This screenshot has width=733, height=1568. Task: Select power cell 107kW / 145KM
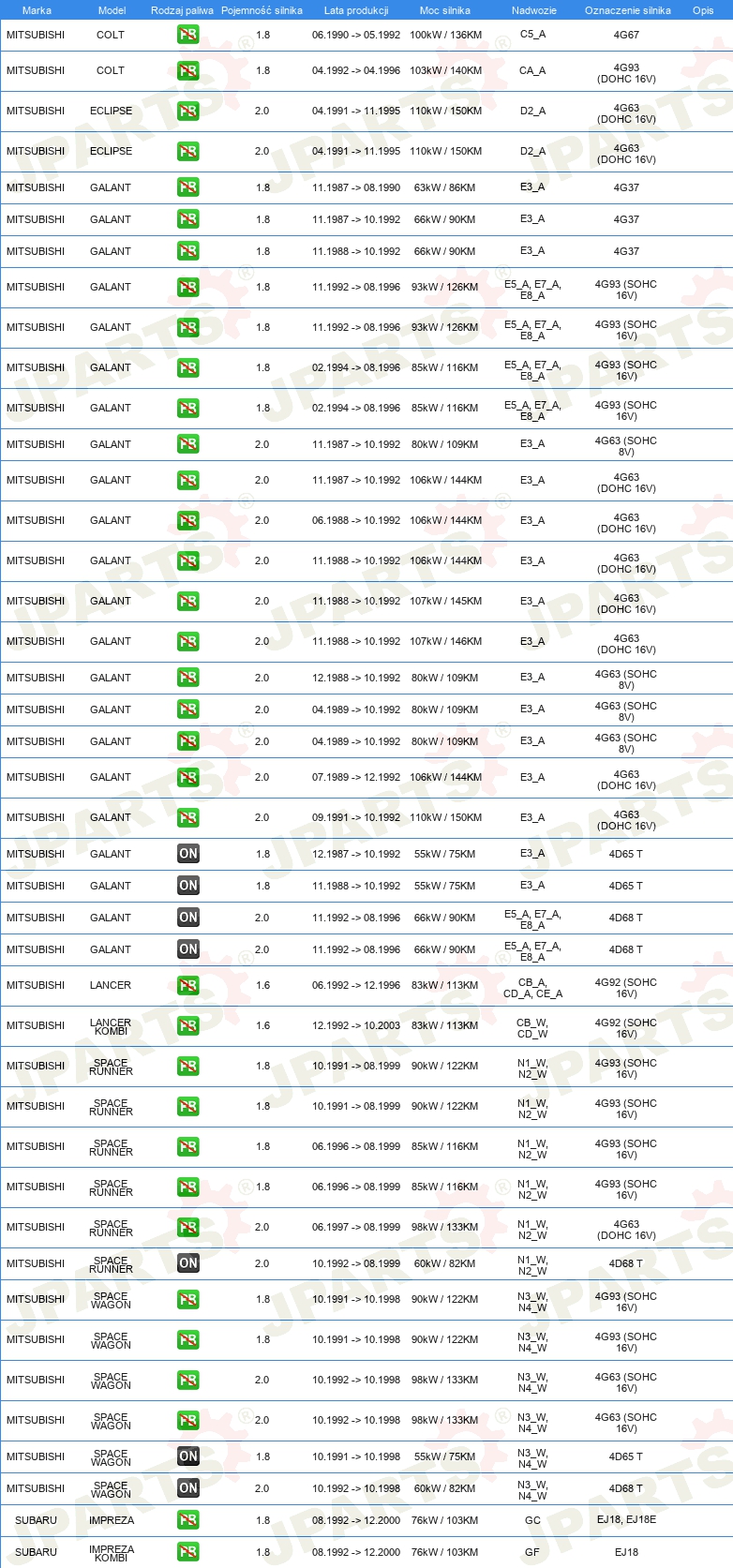click(x=446, y=601)
